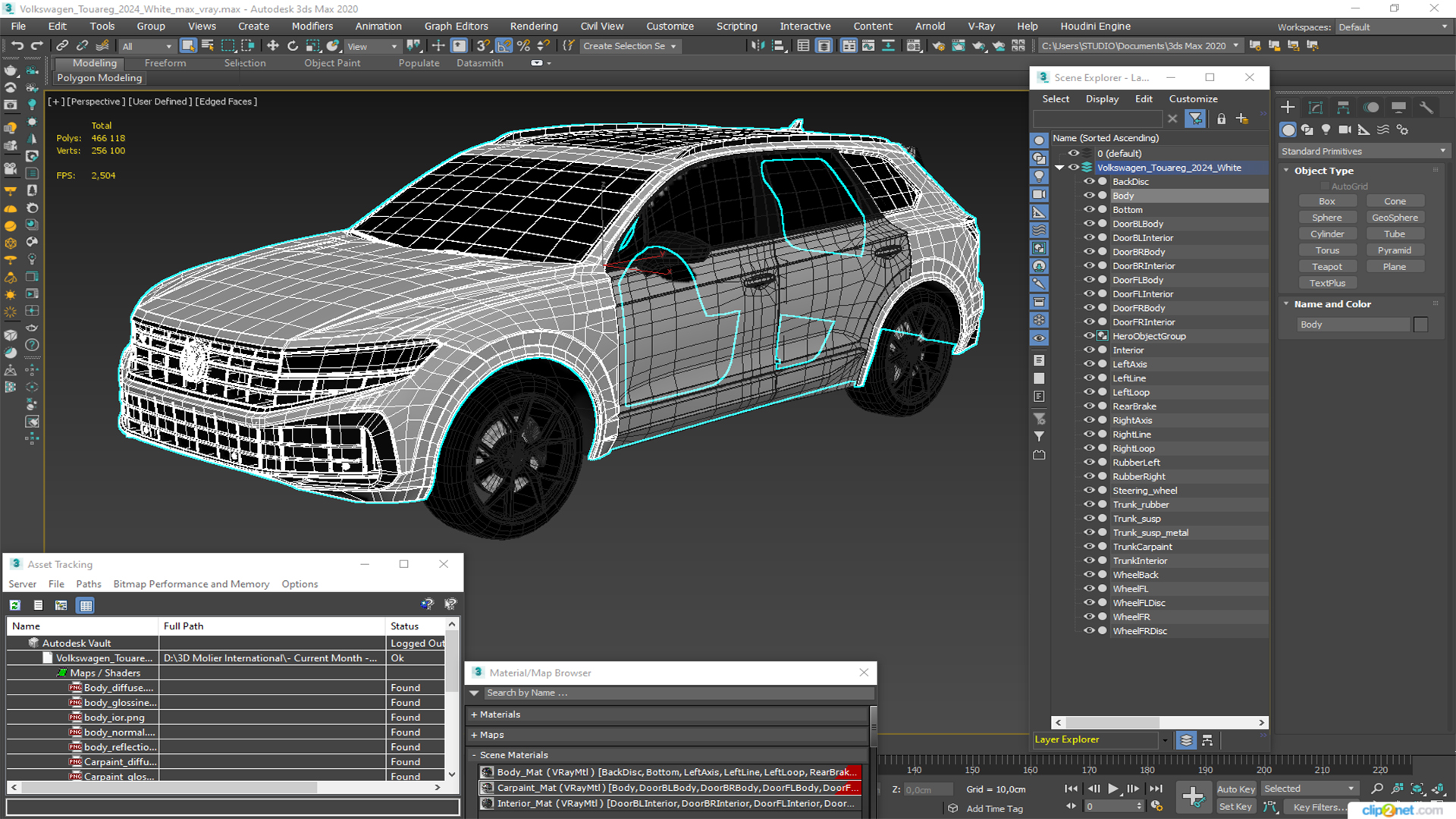Open the Rendering menu
1456x819 pixels.
tap(533, 27)
